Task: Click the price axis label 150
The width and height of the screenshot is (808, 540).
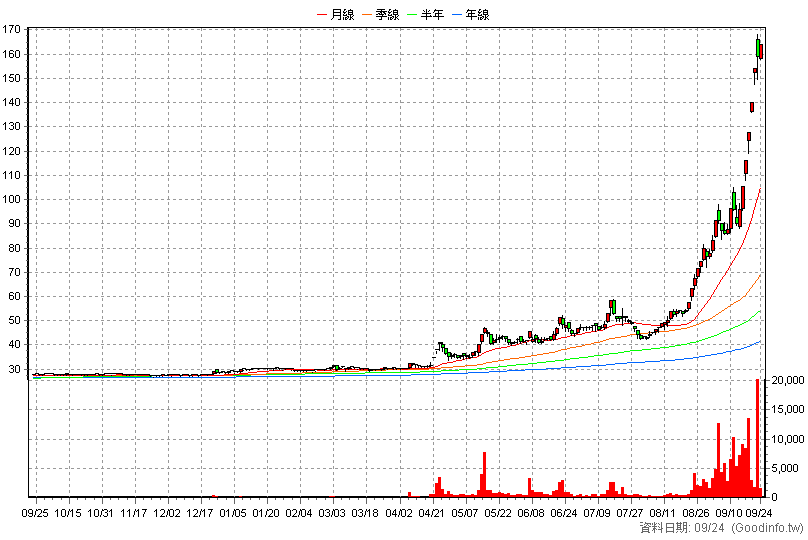Action: (x=11, y=78)
